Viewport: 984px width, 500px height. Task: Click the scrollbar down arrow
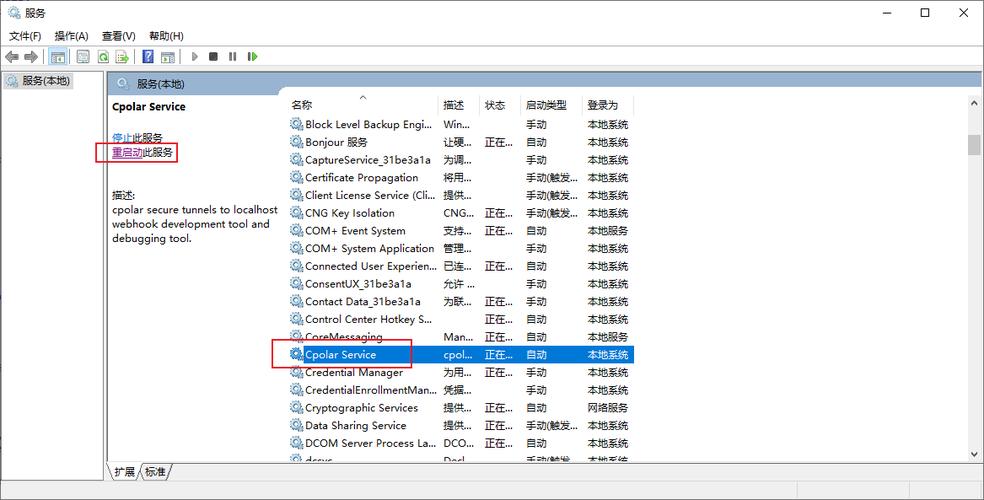(x=974, y=454)
